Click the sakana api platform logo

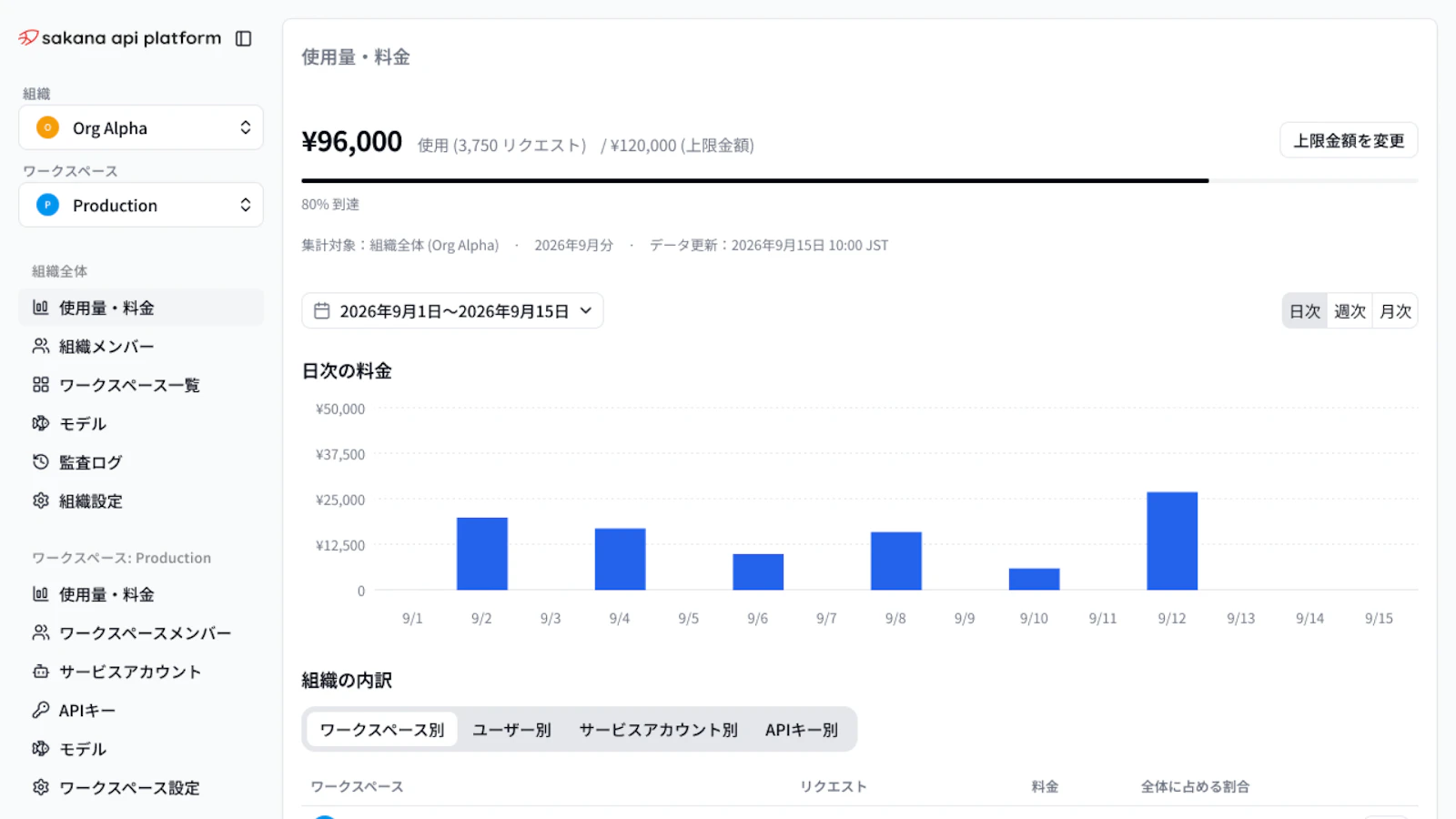[x=120, y=38]
